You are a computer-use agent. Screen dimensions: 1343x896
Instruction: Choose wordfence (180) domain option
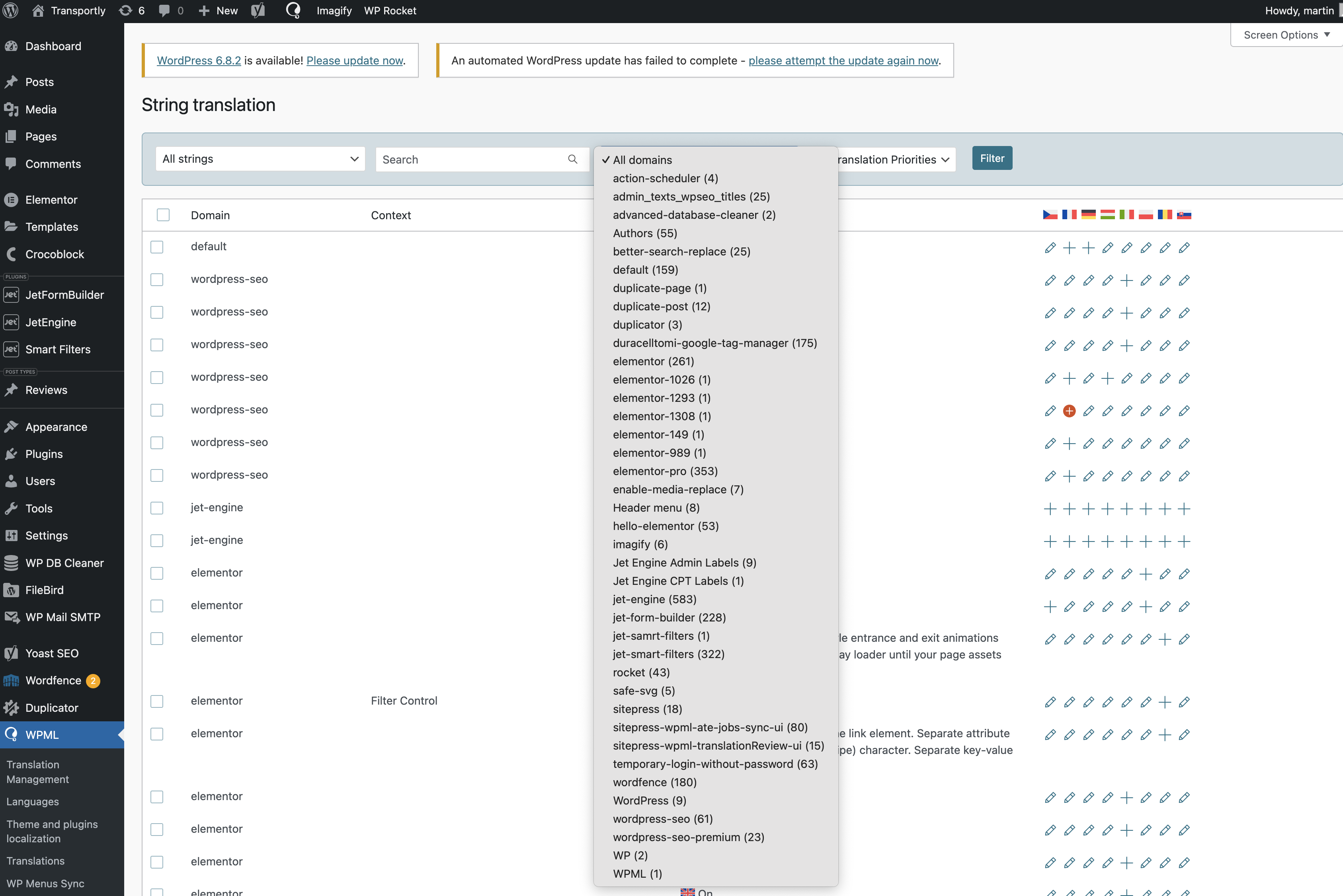(x=654, y=782)
